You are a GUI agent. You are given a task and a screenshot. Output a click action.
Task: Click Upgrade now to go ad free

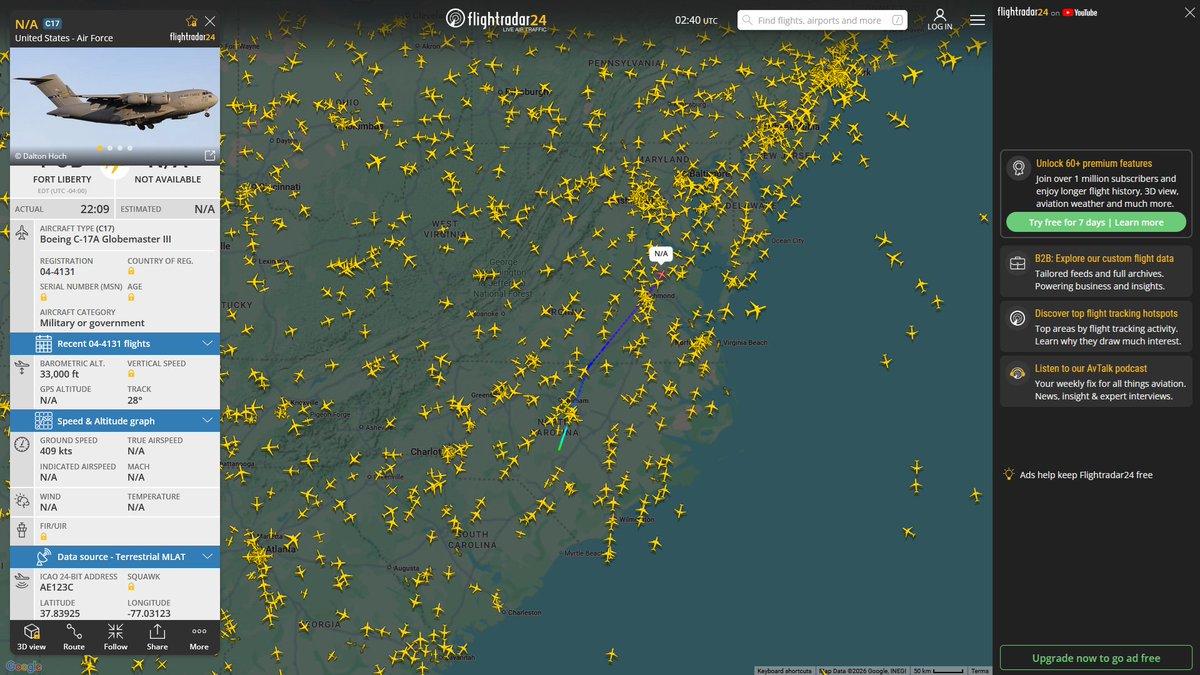click(x=1095, y=658)
